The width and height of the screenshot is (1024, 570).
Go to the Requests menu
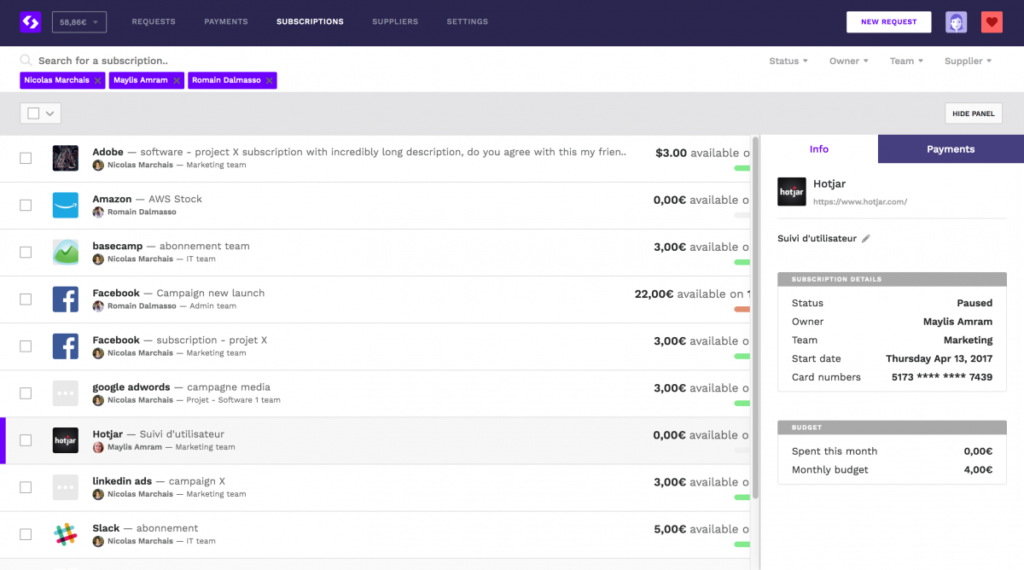click(153, 22)
